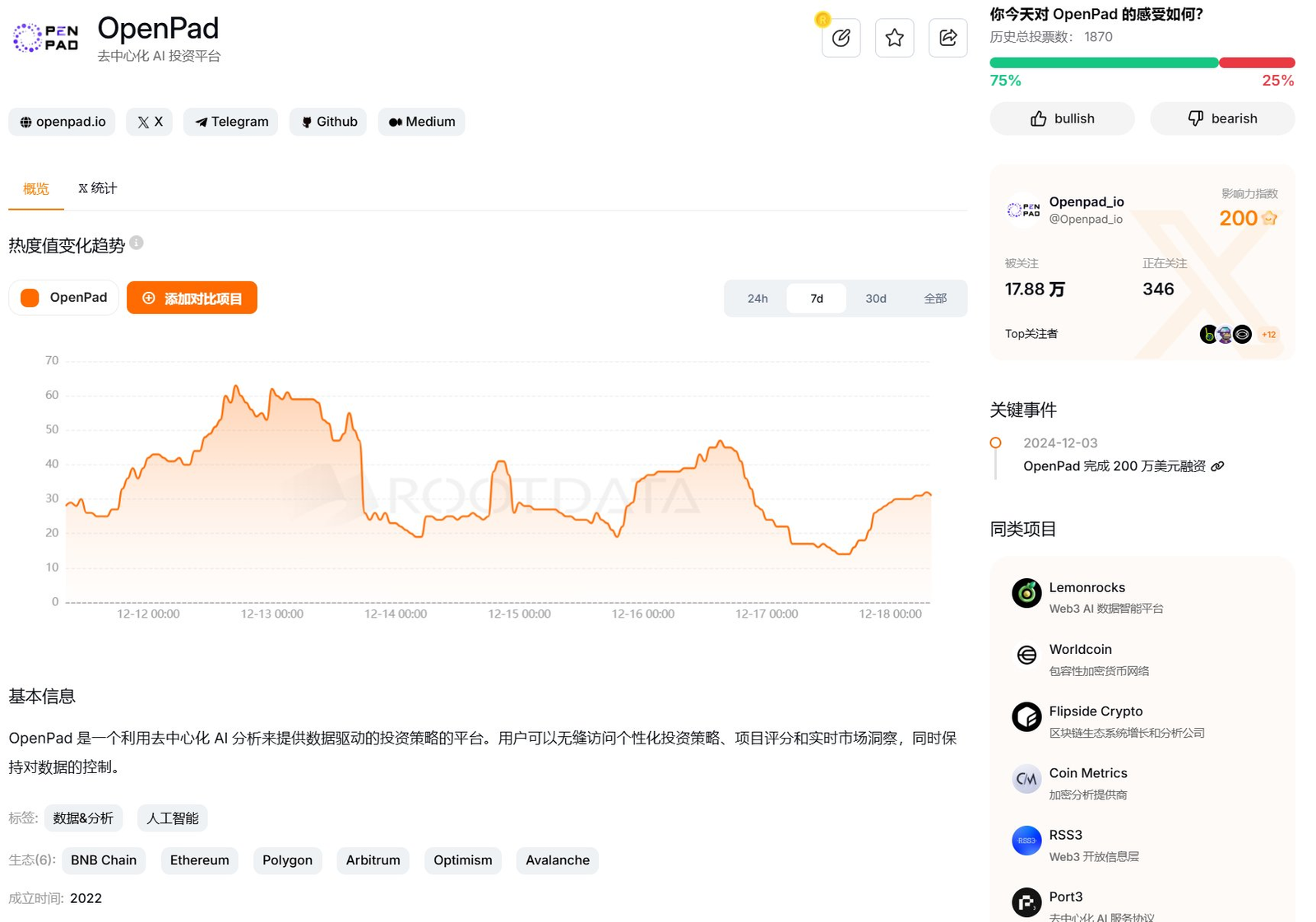This screenshot has height=922, width=1316.
Task: Toggle the OpenPad chart series chip
Action: pyautogui.click(x=64, y=298)
